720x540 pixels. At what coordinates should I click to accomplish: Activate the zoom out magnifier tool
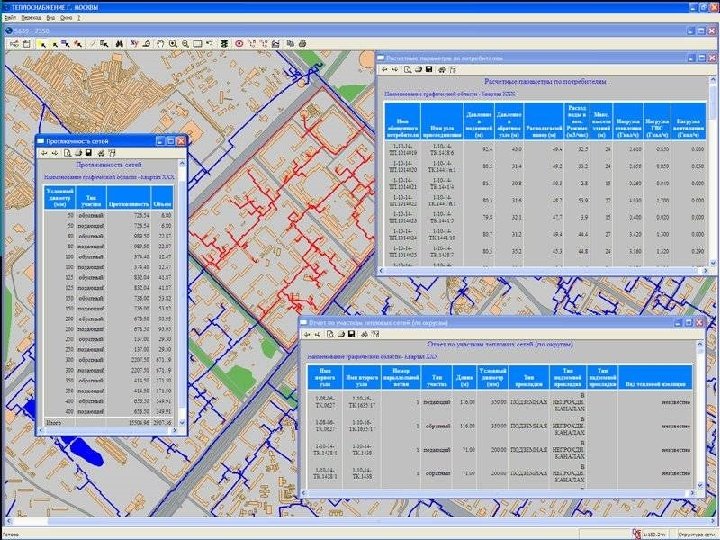point(185,44)
